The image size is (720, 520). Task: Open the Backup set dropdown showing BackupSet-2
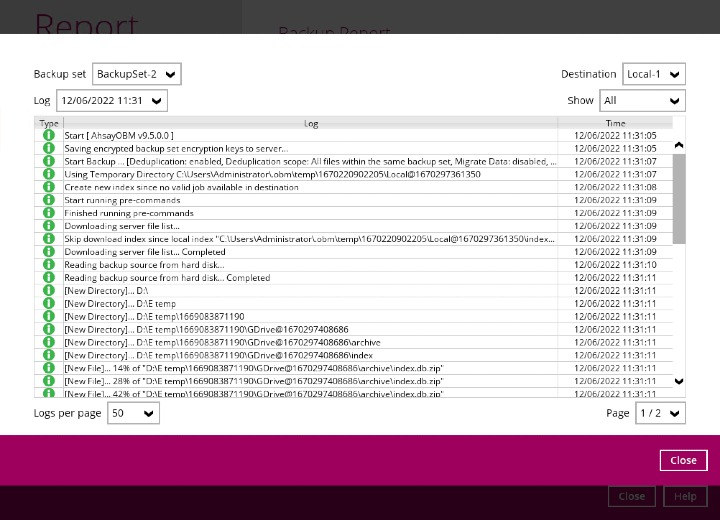137,74
